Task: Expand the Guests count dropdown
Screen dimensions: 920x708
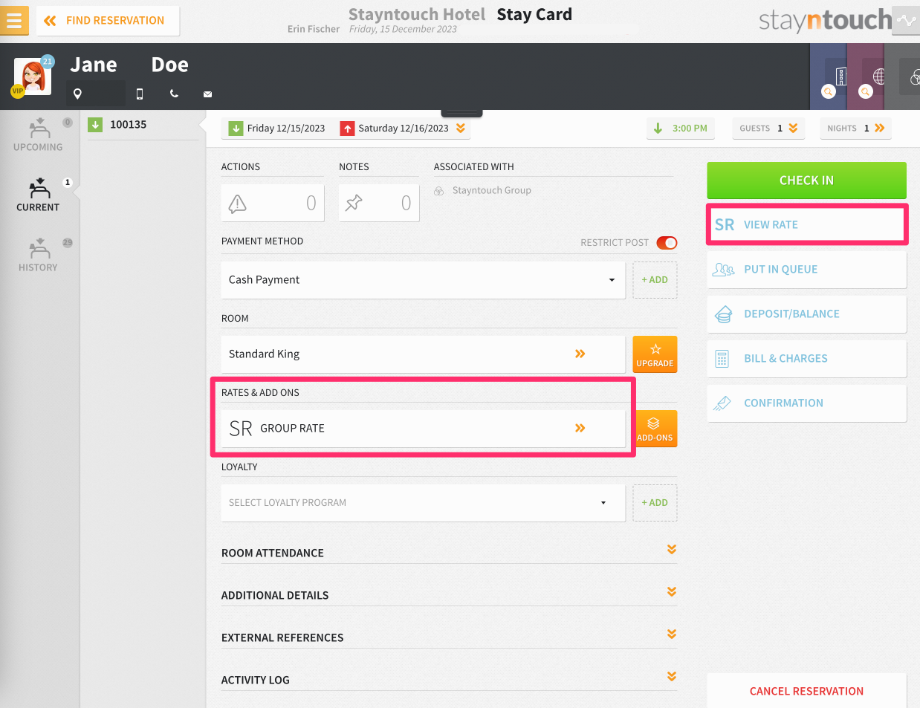Action: click(768, 128)
